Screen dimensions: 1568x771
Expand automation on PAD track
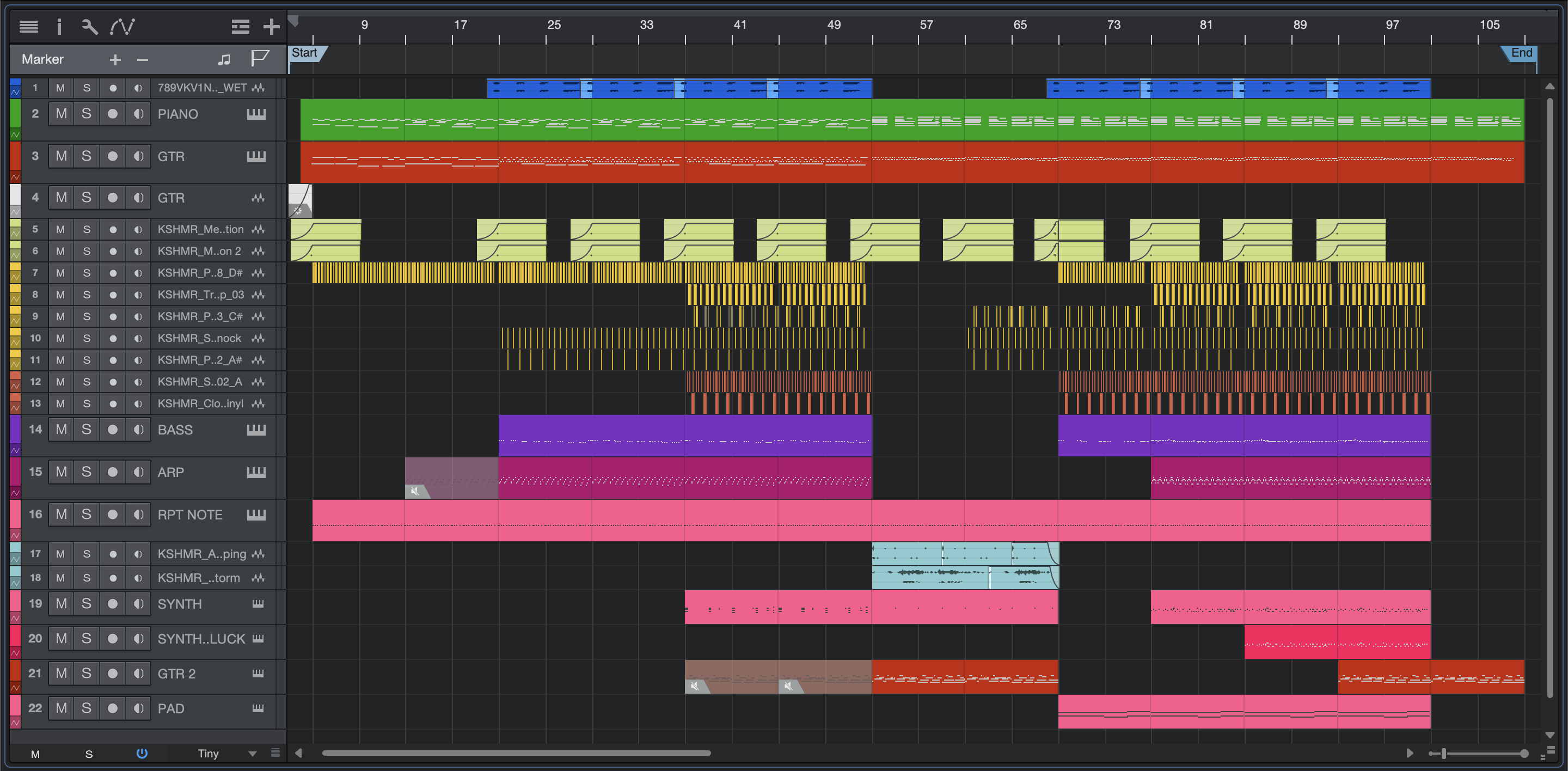click(15, 723)
